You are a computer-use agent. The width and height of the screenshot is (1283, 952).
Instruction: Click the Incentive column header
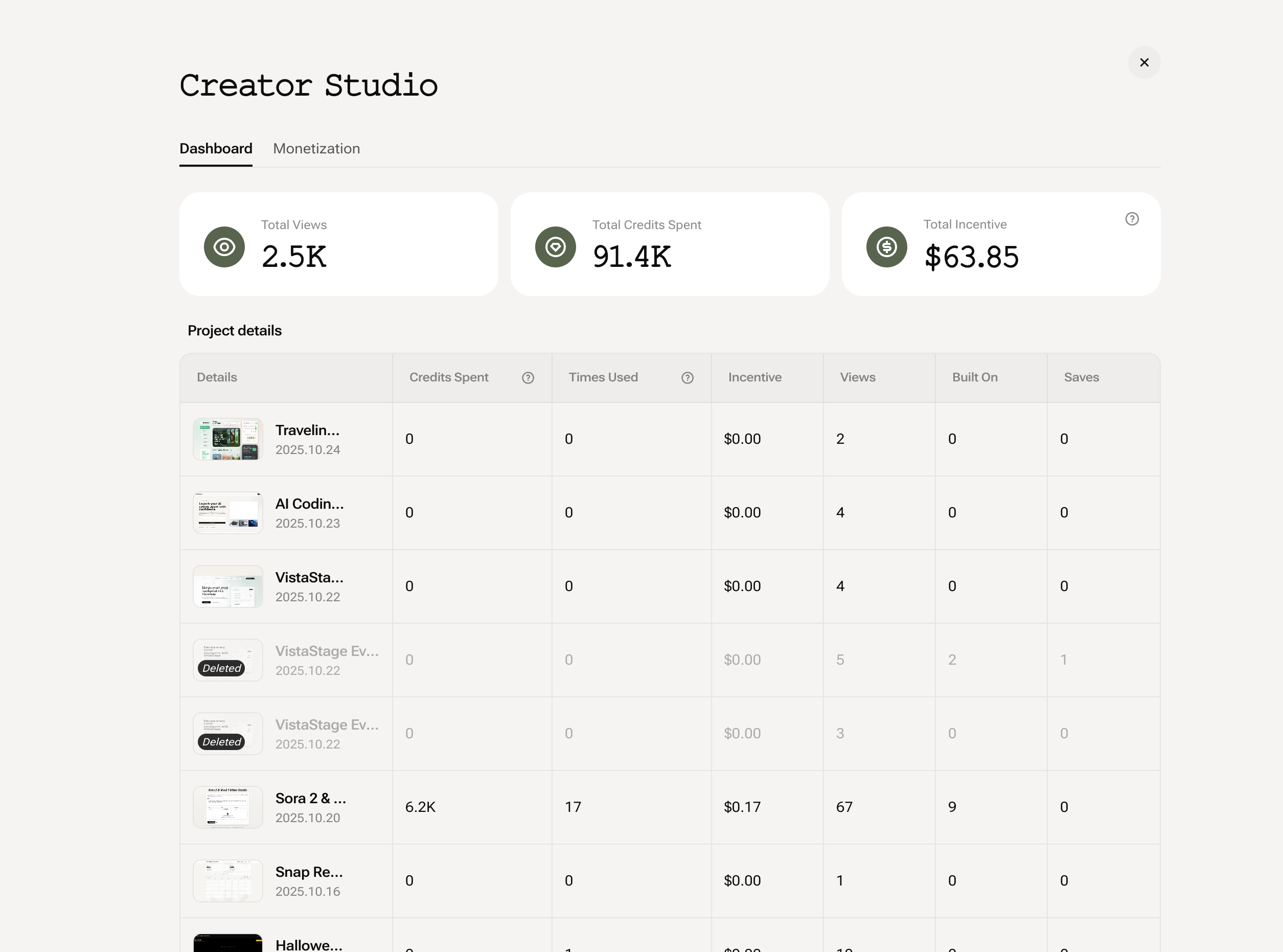tap(754, 377)
